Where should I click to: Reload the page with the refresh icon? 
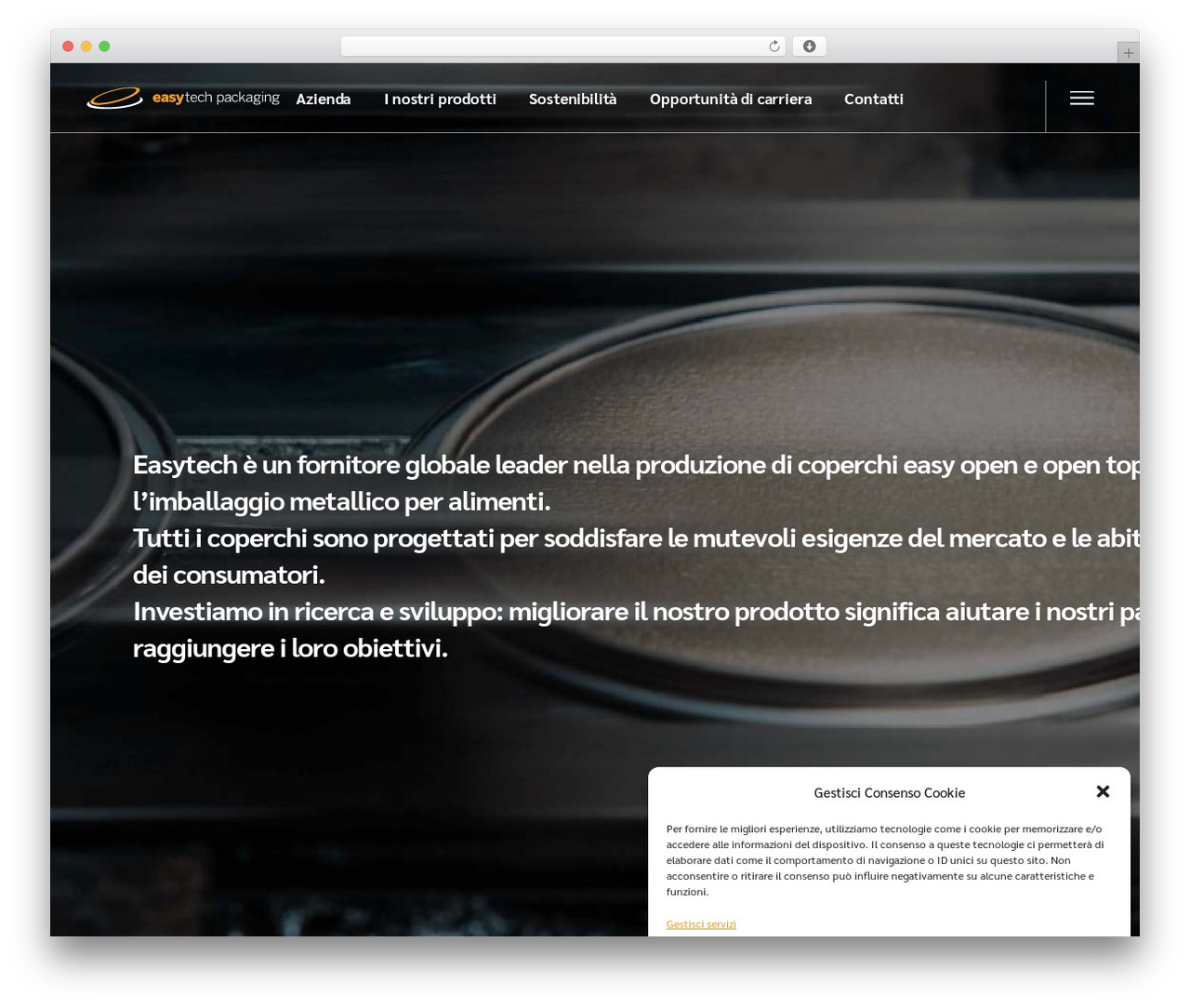[x=774, y=46]
